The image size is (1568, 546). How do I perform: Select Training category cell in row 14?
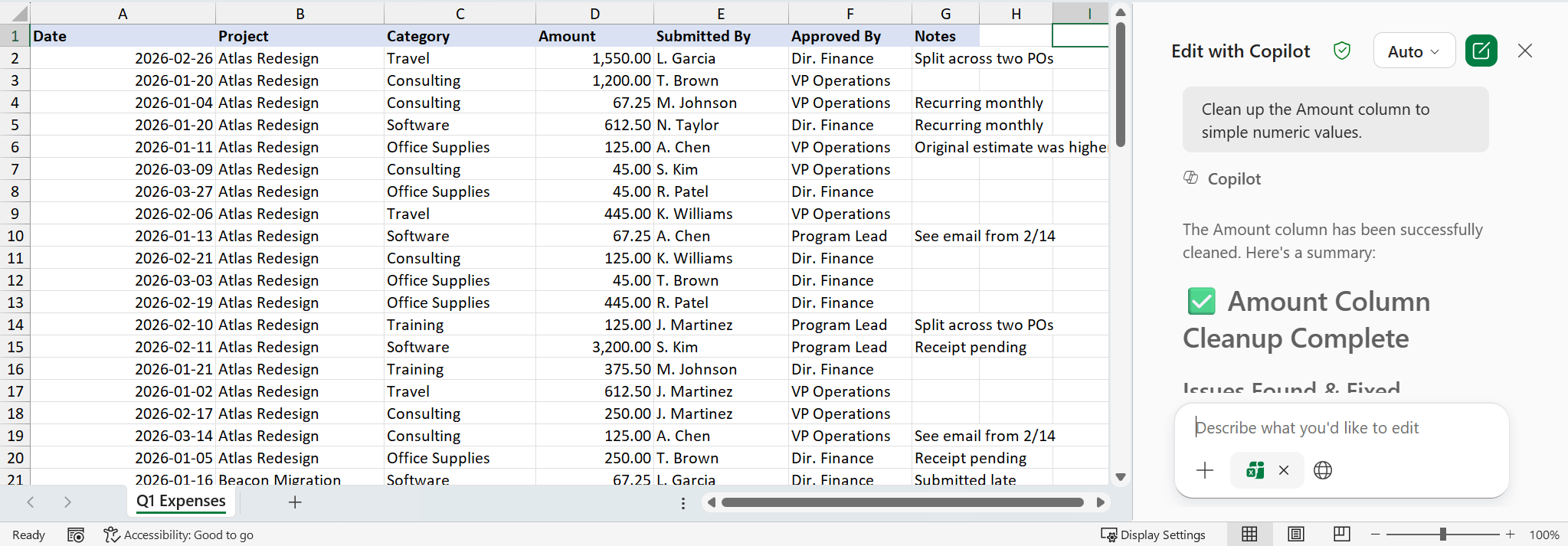pos(460,325)
